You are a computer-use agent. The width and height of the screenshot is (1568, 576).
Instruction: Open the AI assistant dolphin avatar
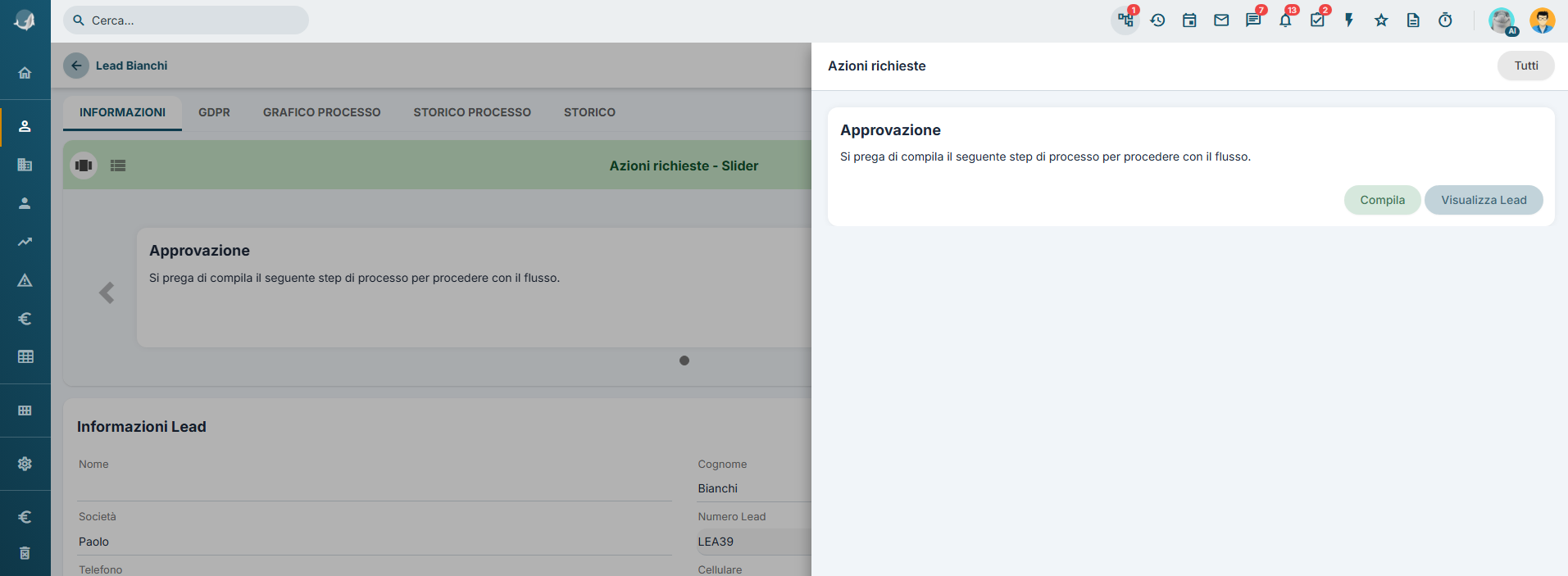(1502, 20)
